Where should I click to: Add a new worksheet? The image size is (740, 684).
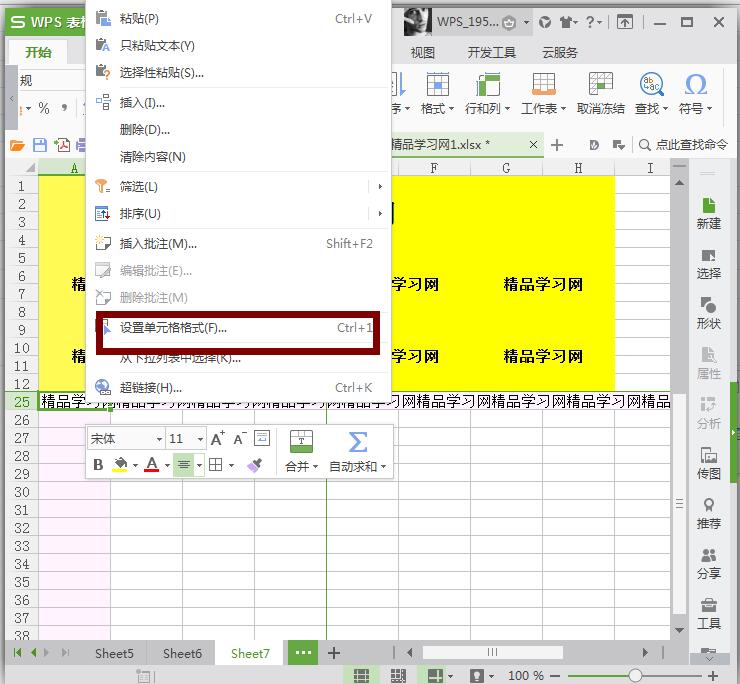pyautogui.click(x=334, y=653)
